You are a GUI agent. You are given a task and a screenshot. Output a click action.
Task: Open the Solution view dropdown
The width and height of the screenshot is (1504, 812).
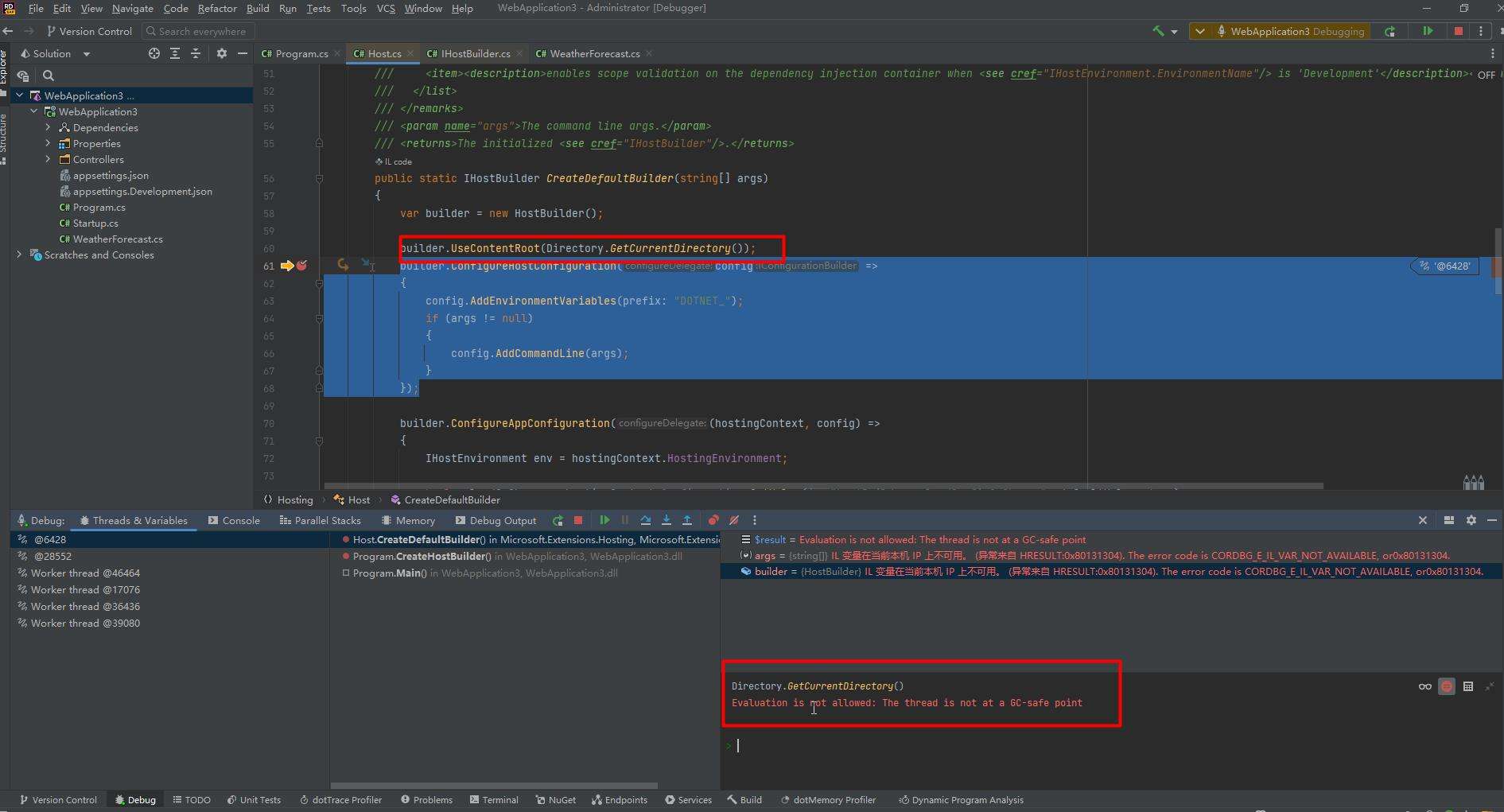(x=86, y=54)
